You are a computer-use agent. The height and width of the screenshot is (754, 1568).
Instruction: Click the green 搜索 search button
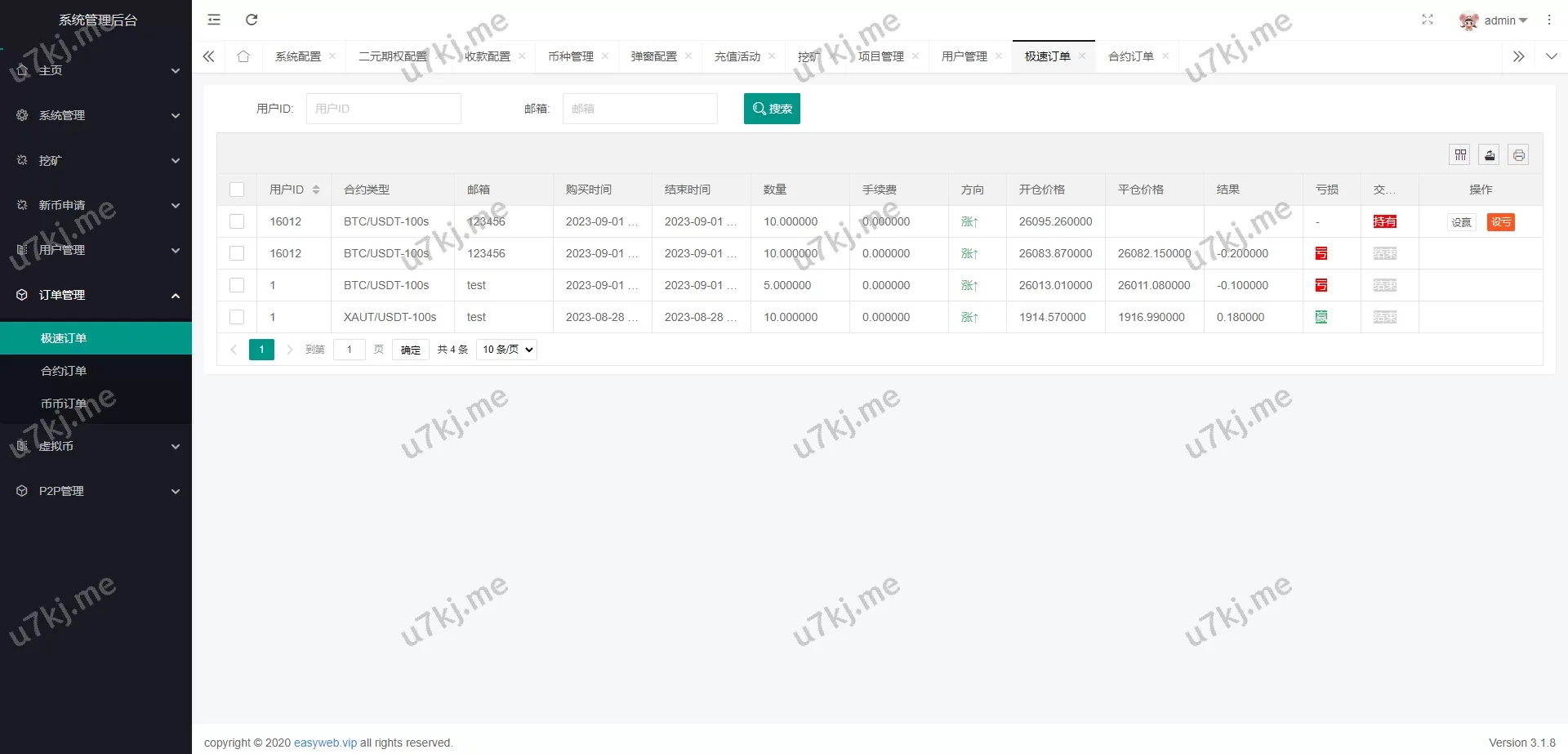coord(772,109)
